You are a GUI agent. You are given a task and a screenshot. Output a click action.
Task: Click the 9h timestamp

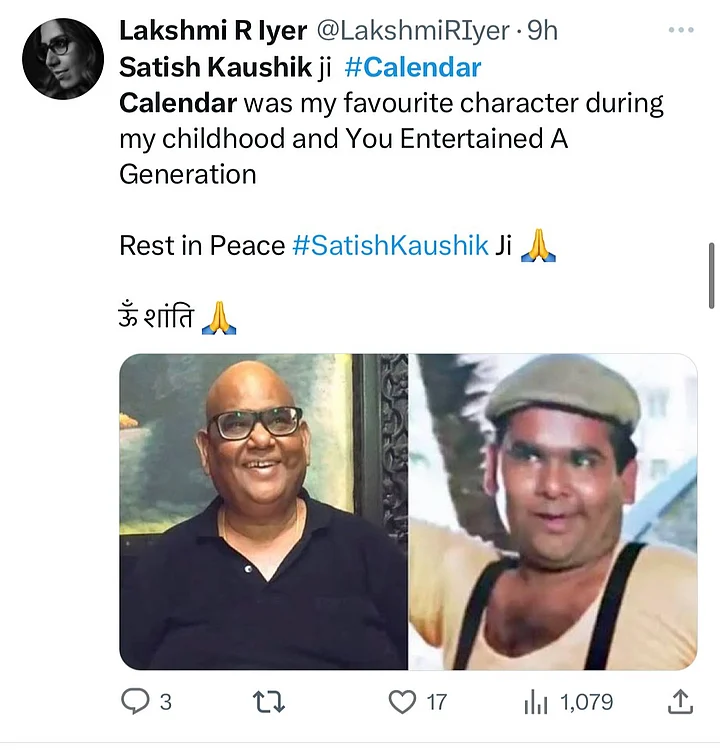[x=543, y=31]
